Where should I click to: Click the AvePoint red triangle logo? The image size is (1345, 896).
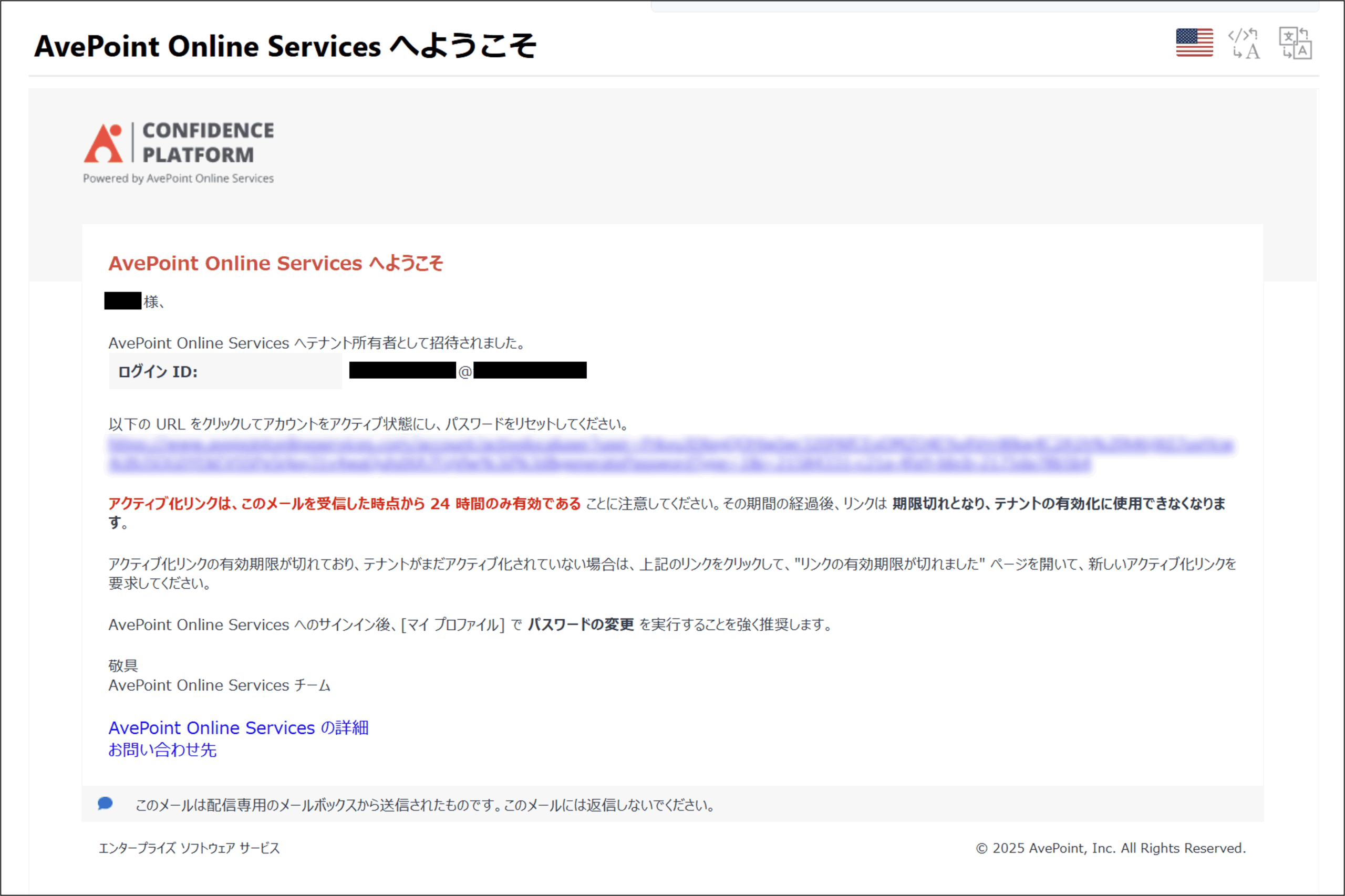tap(104, 144)
